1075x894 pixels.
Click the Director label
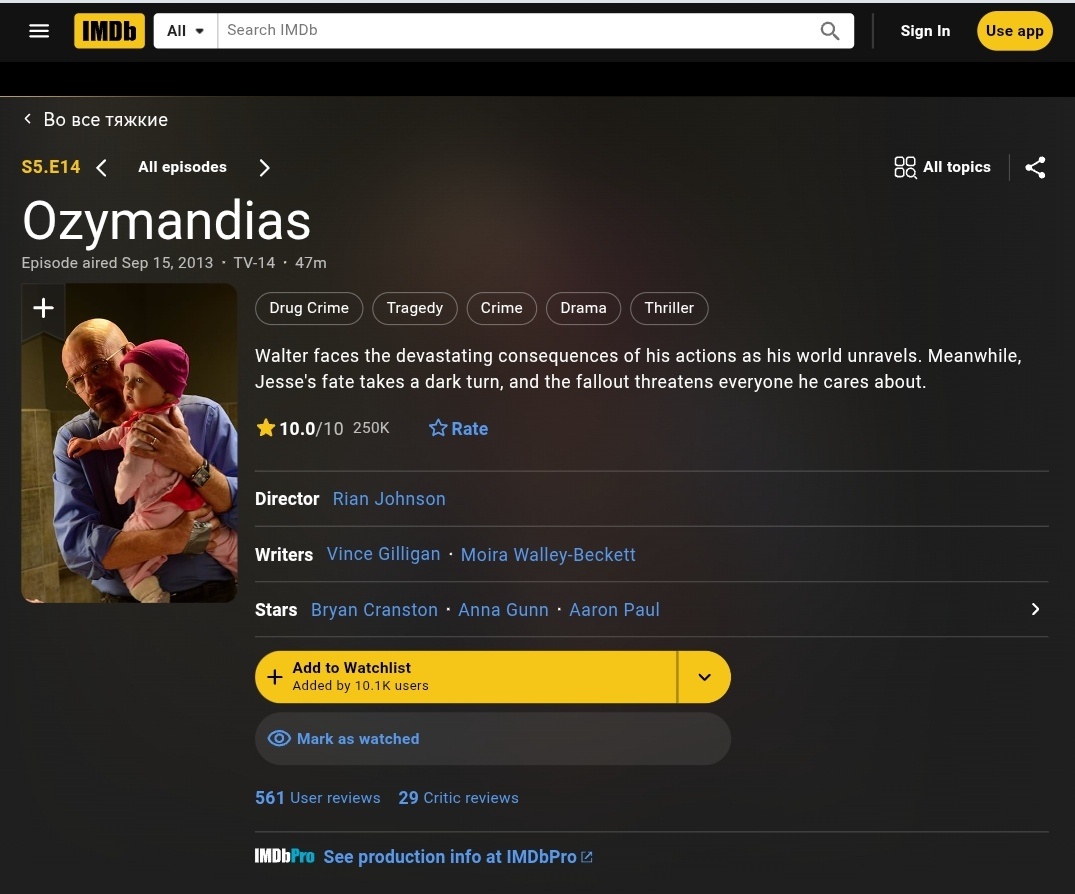tap(287, 499)
